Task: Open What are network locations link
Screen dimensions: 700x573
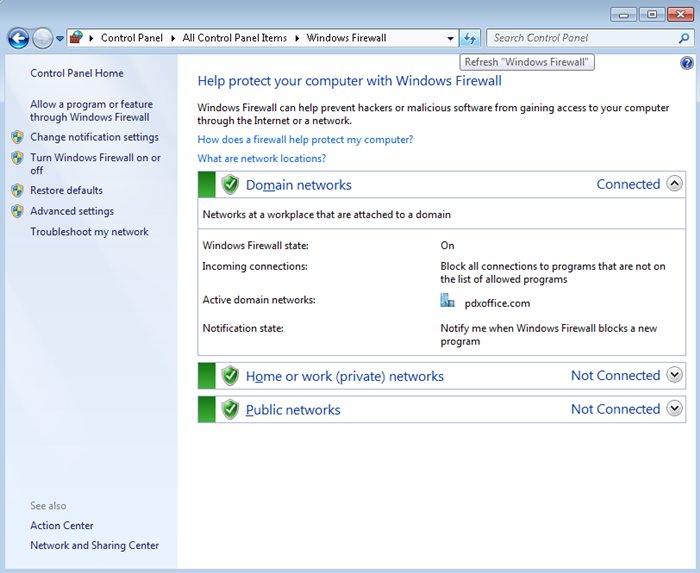Action: (262, 158)
